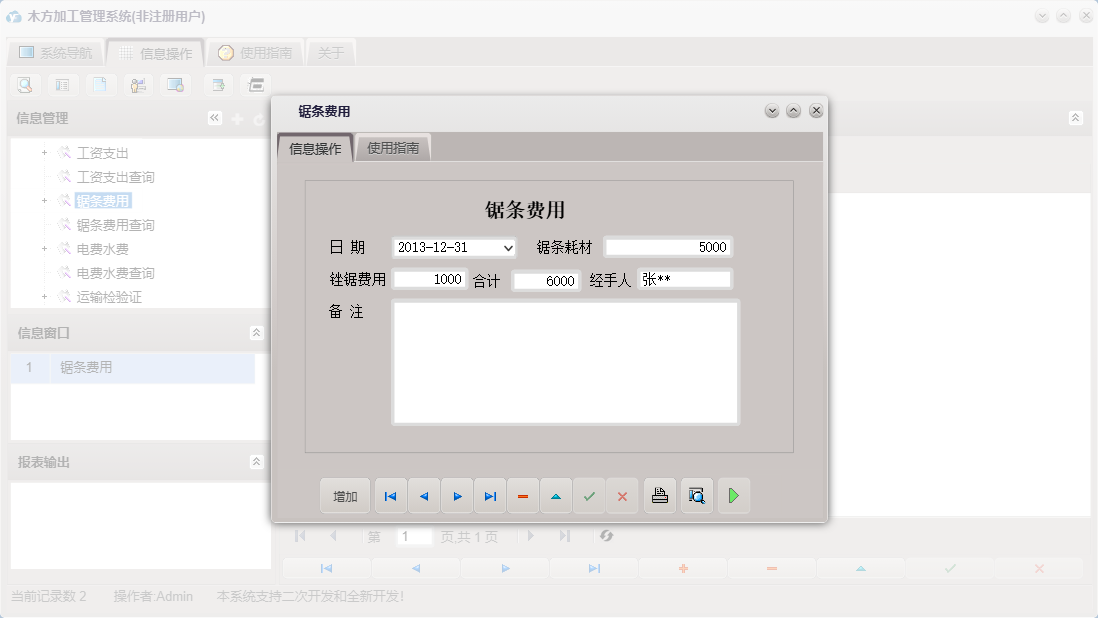The width and height of the screenshot is (1098, 618).
Task: Click inside the 备注 remarks field
Action: (x=565, y=360)
